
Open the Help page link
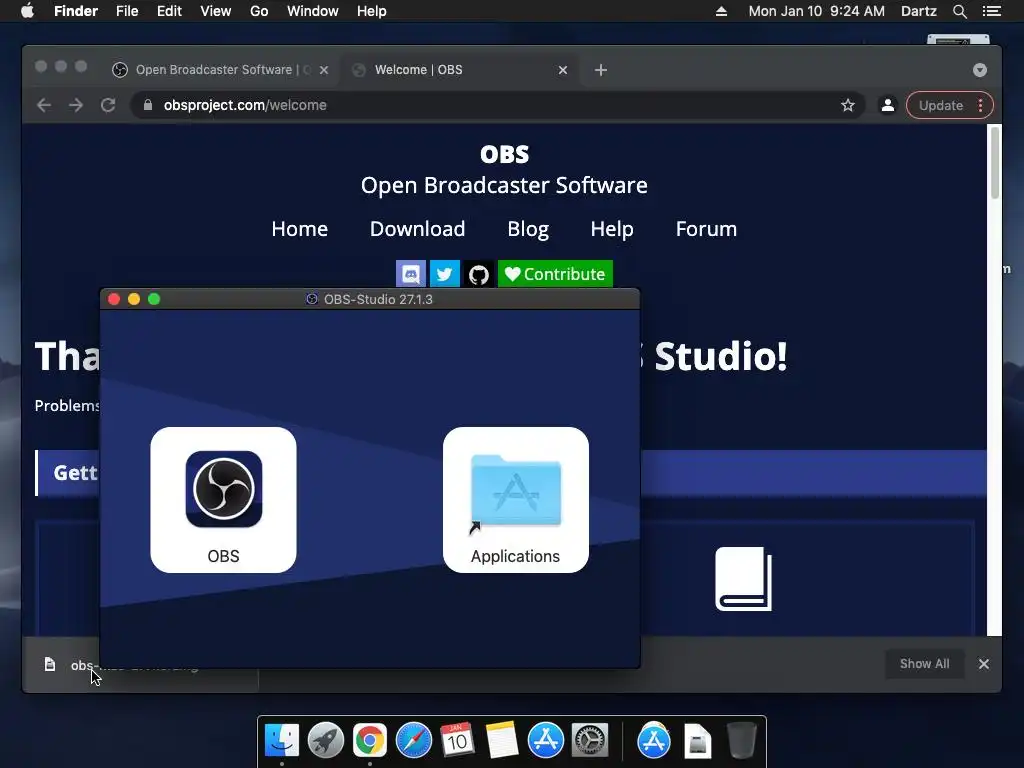pyautogui.click(x=612, y=229)
